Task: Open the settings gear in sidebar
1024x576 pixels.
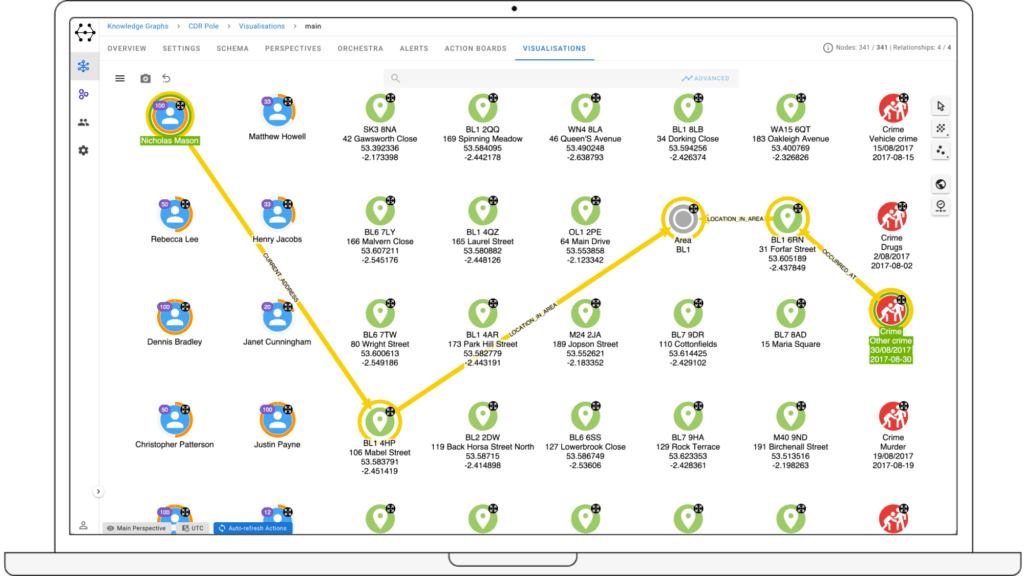Action: 84,150
